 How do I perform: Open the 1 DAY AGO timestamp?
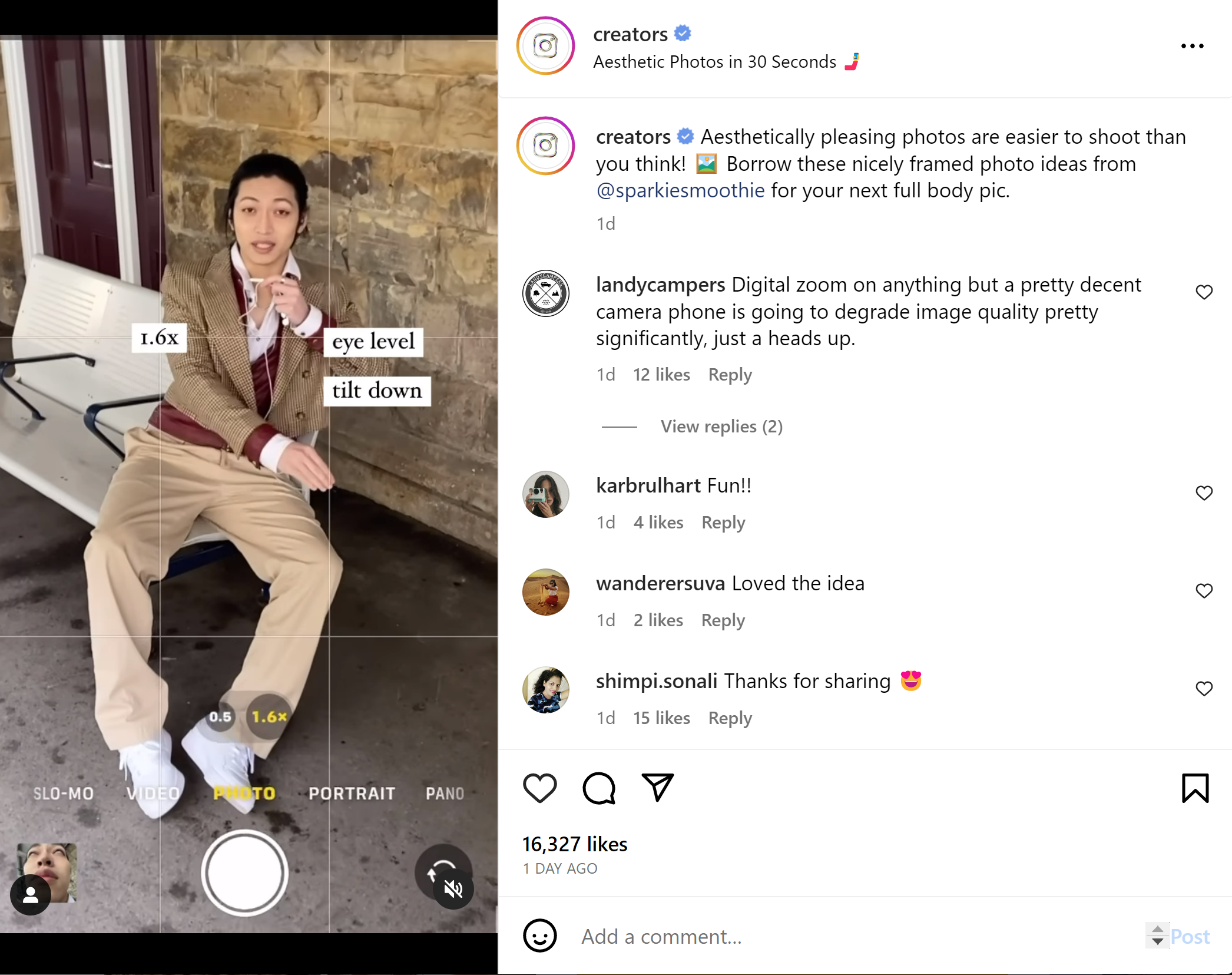(x=560, y=868)
